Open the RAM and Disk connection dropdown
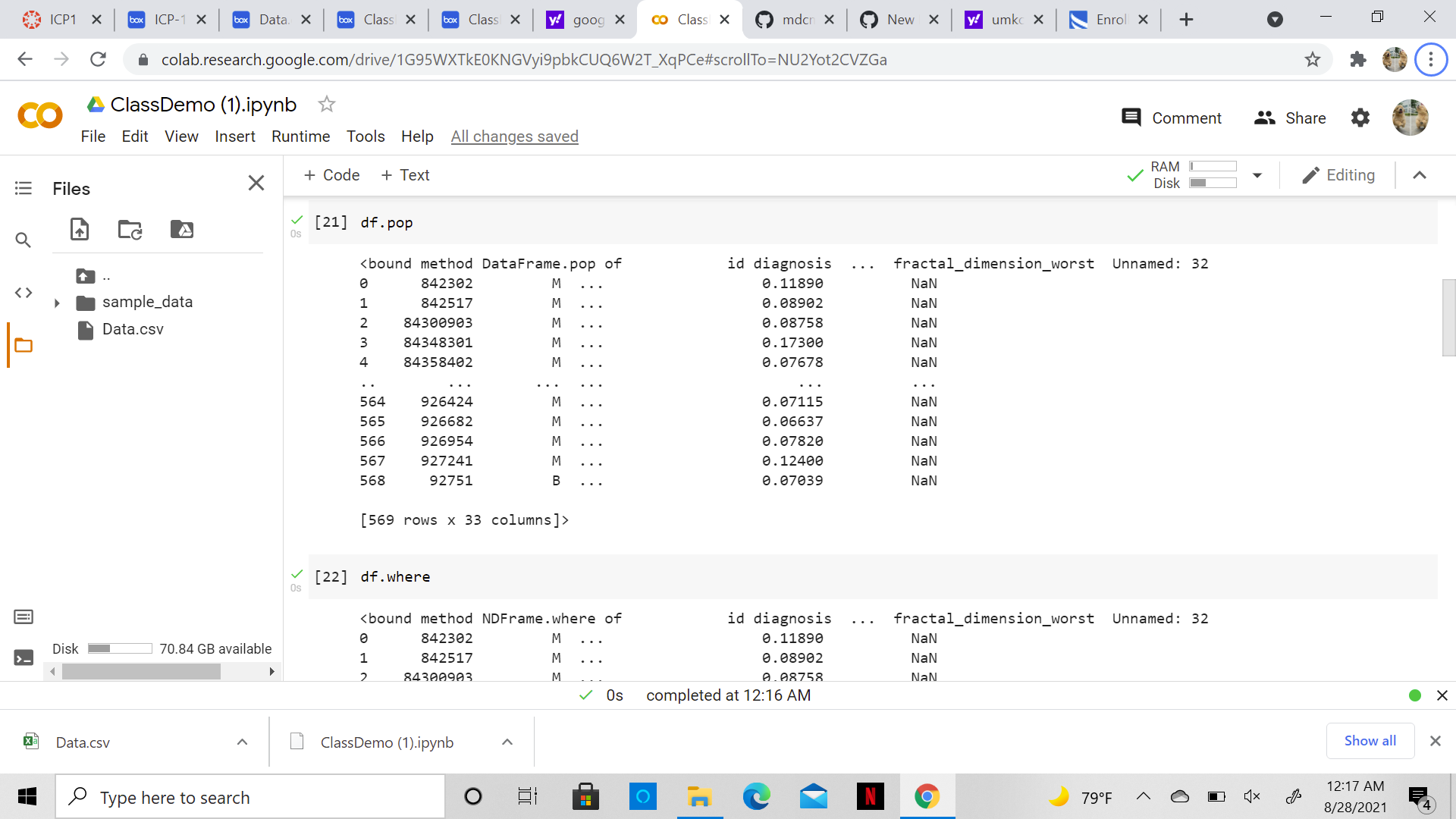 1257,175
